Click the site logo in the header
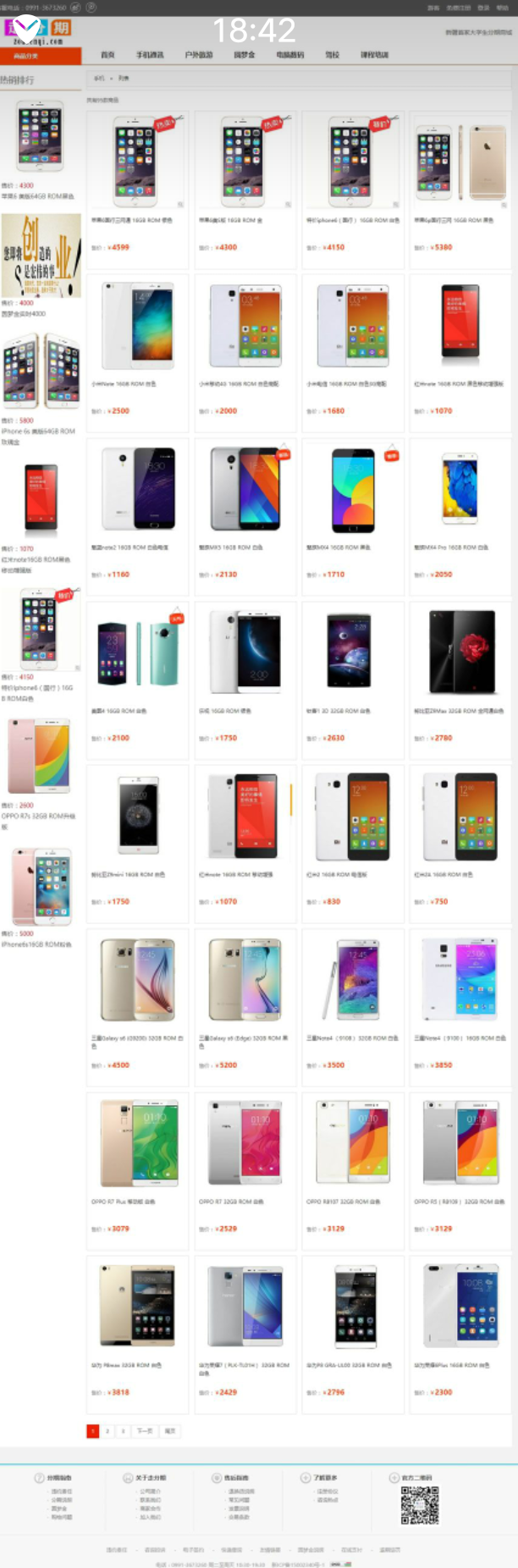The height and width of the screenshot is (1568, 518). 39,31
